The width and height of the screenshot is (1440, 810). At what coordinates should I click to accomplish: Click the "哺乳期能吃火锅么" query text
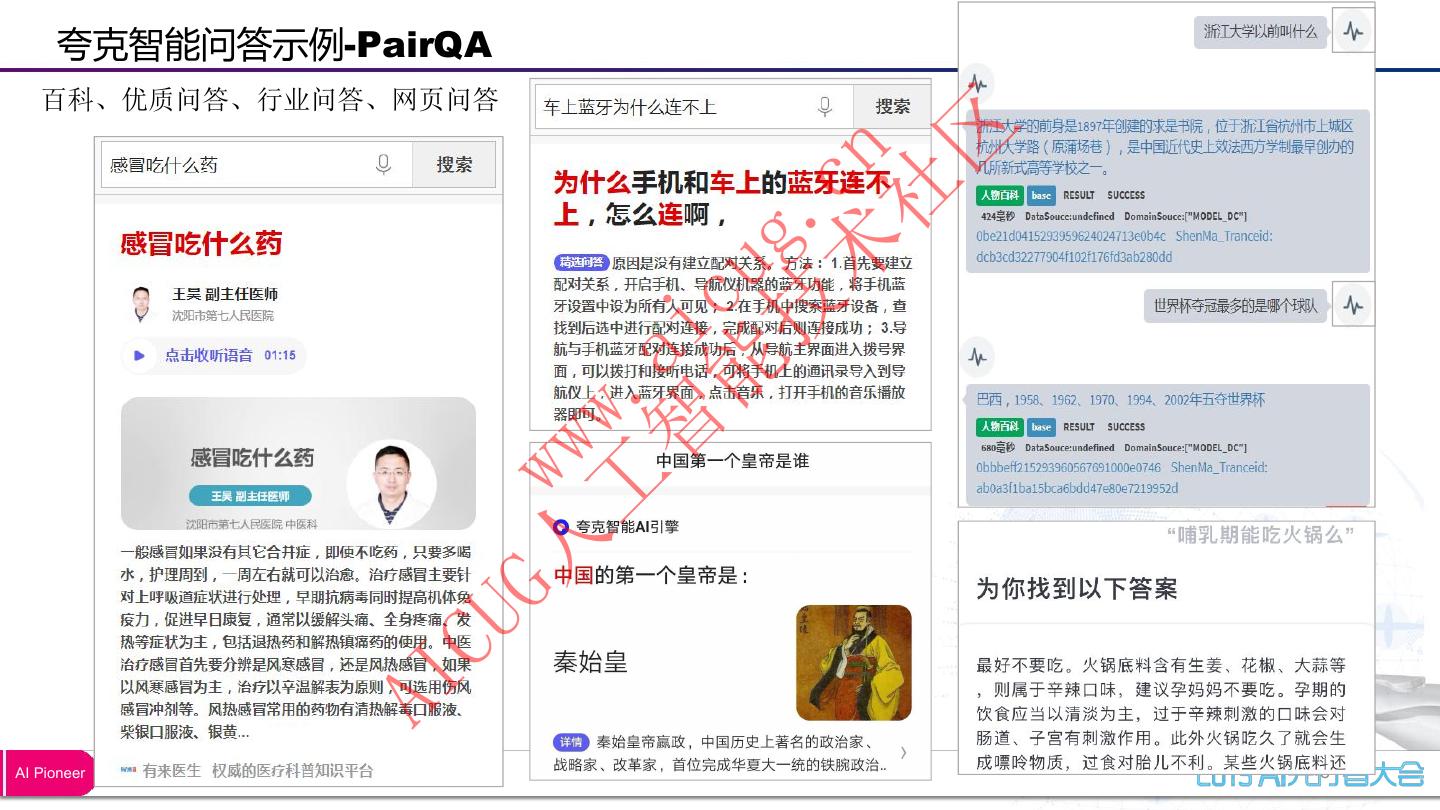pyautogui.click(x=1260, y=535)
